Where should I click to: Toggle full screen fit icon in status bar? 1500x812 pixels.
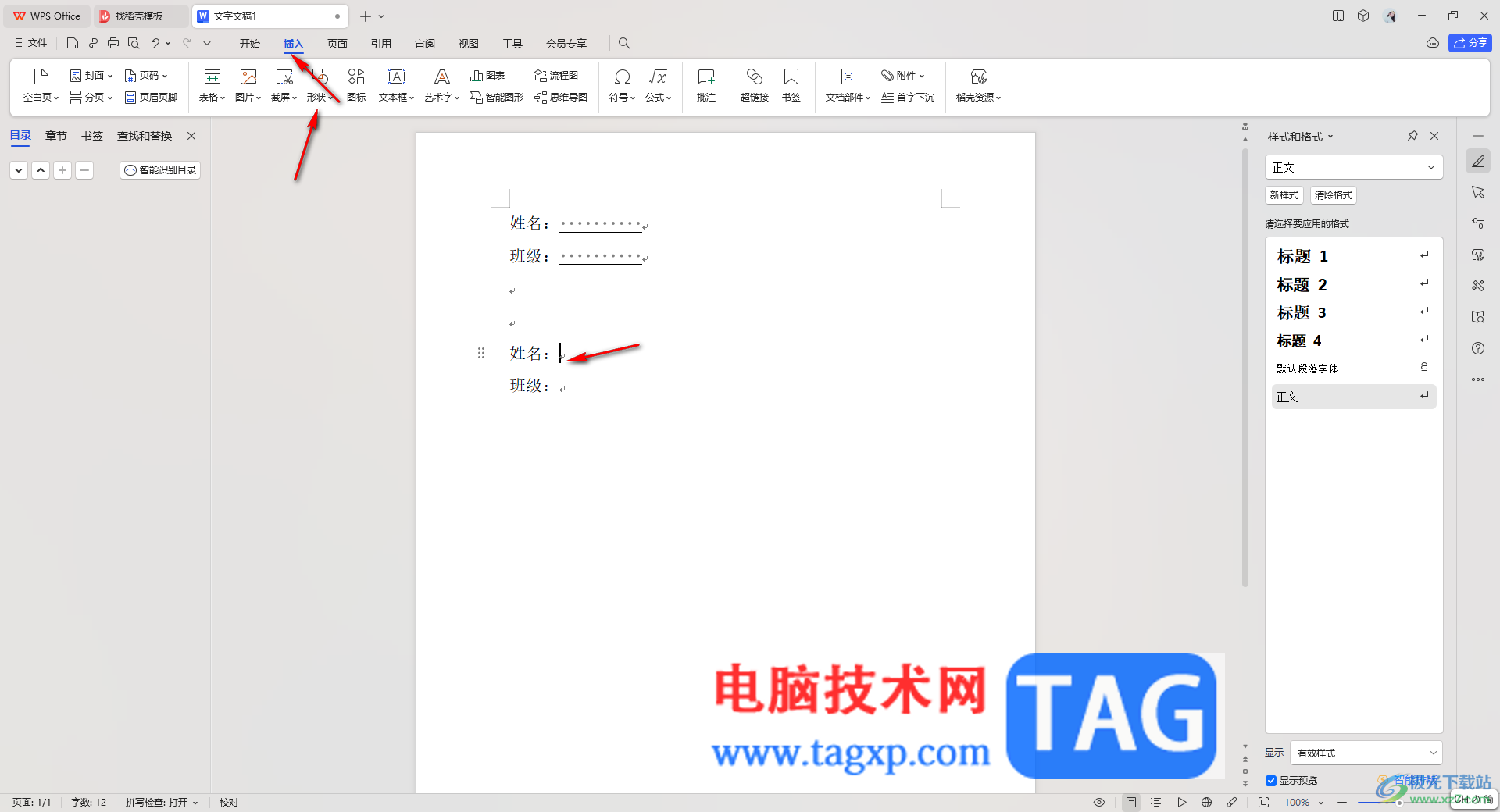pos(1263,802)
